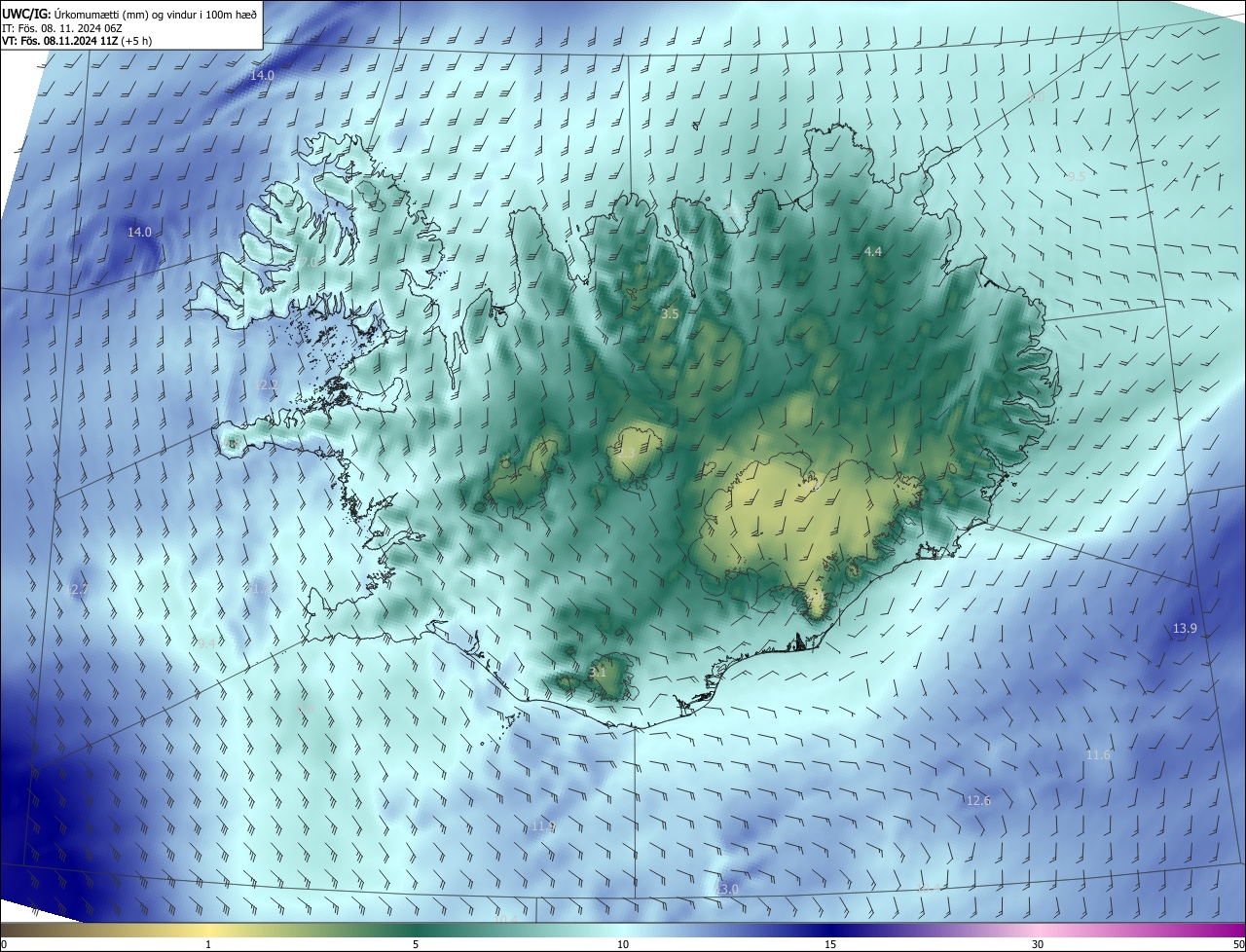Click the '13.9' value label on the map
1246x952 pixels.
(x=1185, y=629)
